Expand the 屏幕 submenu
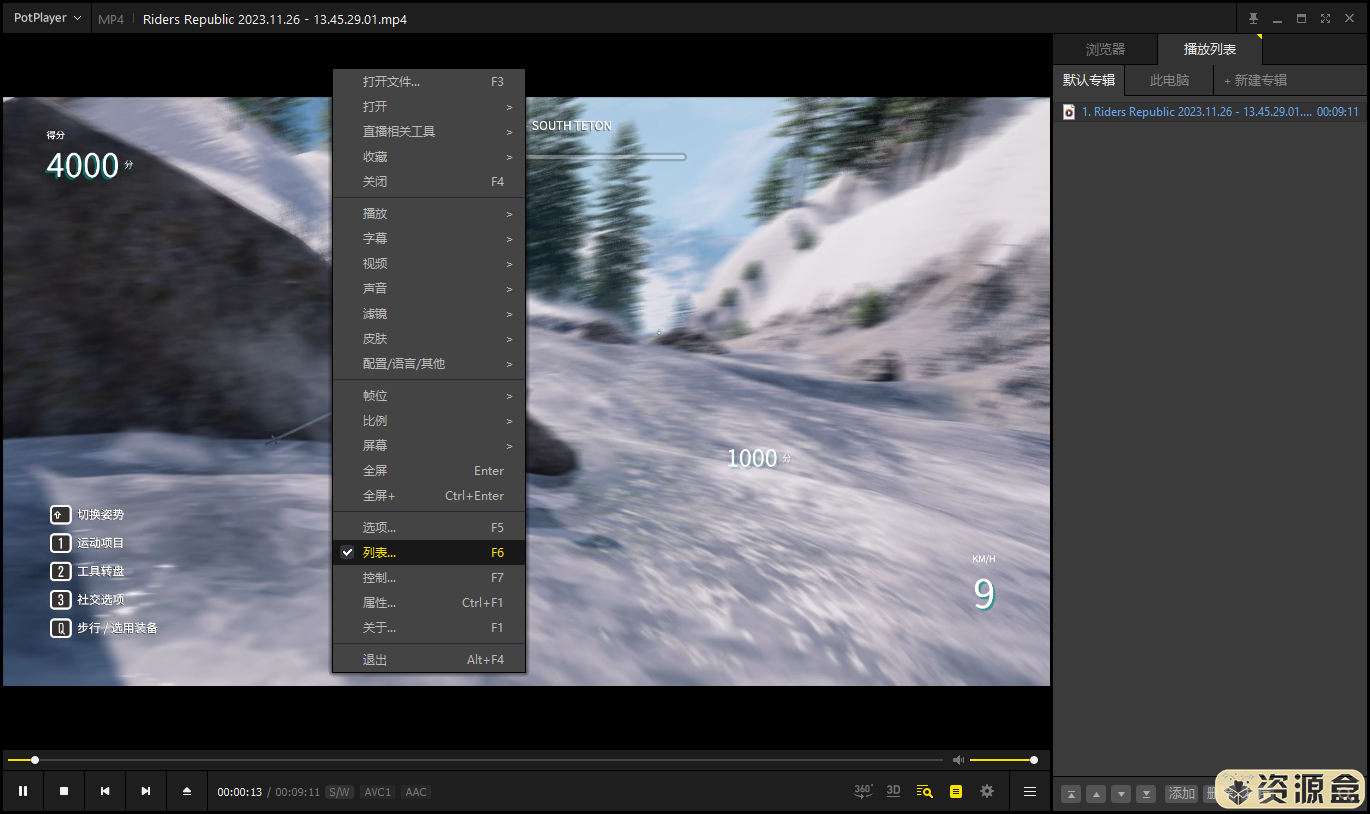The width and height of the screenshot is (1370, 814). coord(429,446)
